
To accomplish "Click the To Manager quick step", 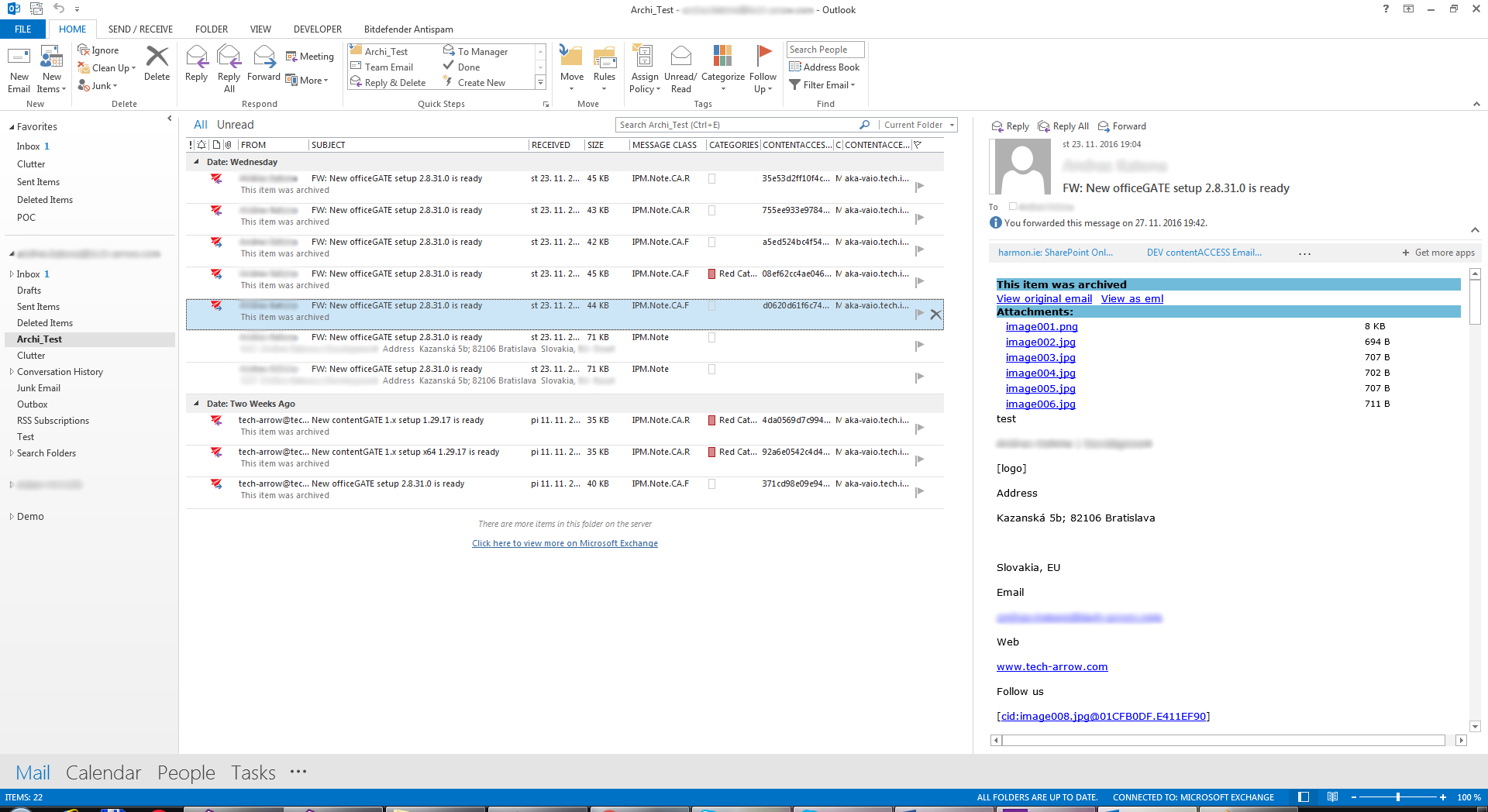I will click(476, 52).
